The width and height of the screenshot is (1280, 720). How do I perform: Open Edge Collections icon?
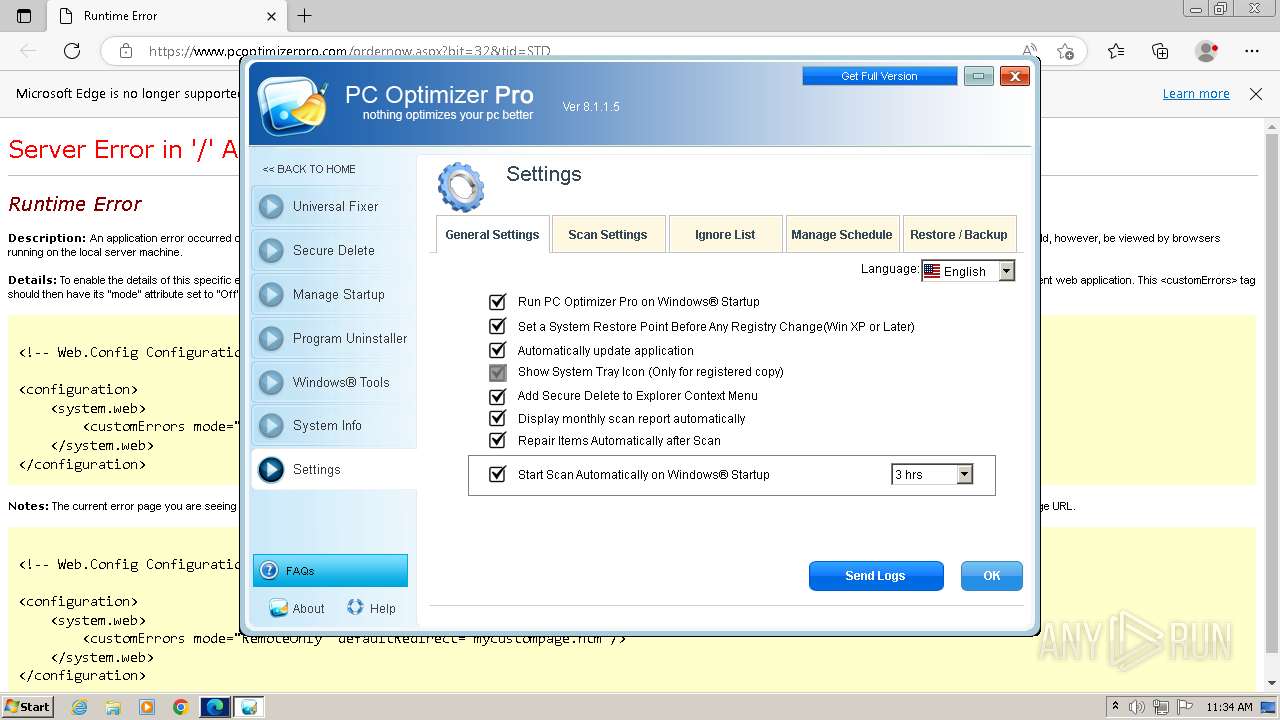(x=1160, y=51)
